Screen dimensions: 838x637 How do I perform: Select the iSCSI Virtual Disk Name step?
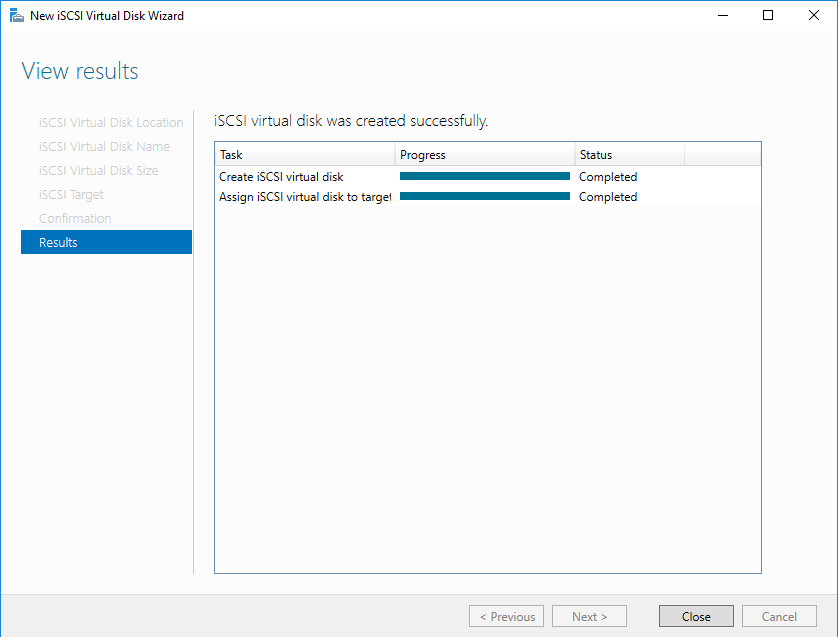pos(104,147)
